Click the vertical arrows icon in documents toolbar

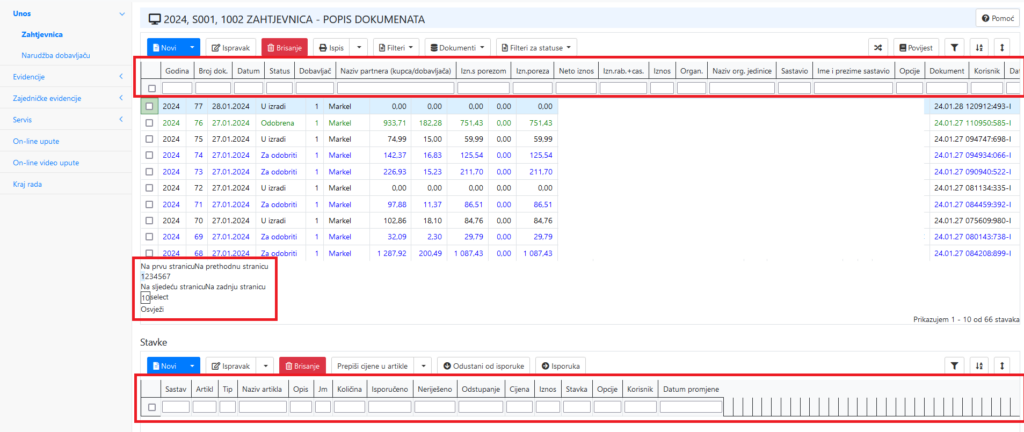pos(1001,48)
